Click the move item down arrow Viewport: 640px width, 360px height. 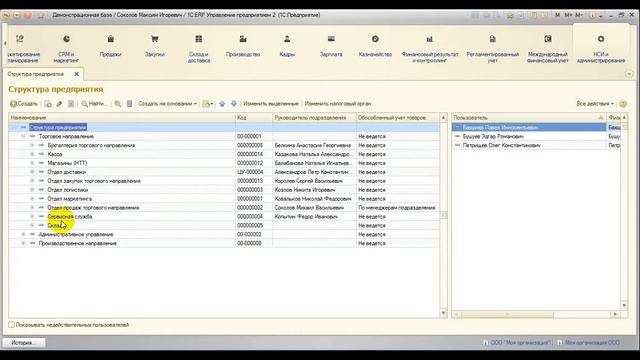coord(233,104)
